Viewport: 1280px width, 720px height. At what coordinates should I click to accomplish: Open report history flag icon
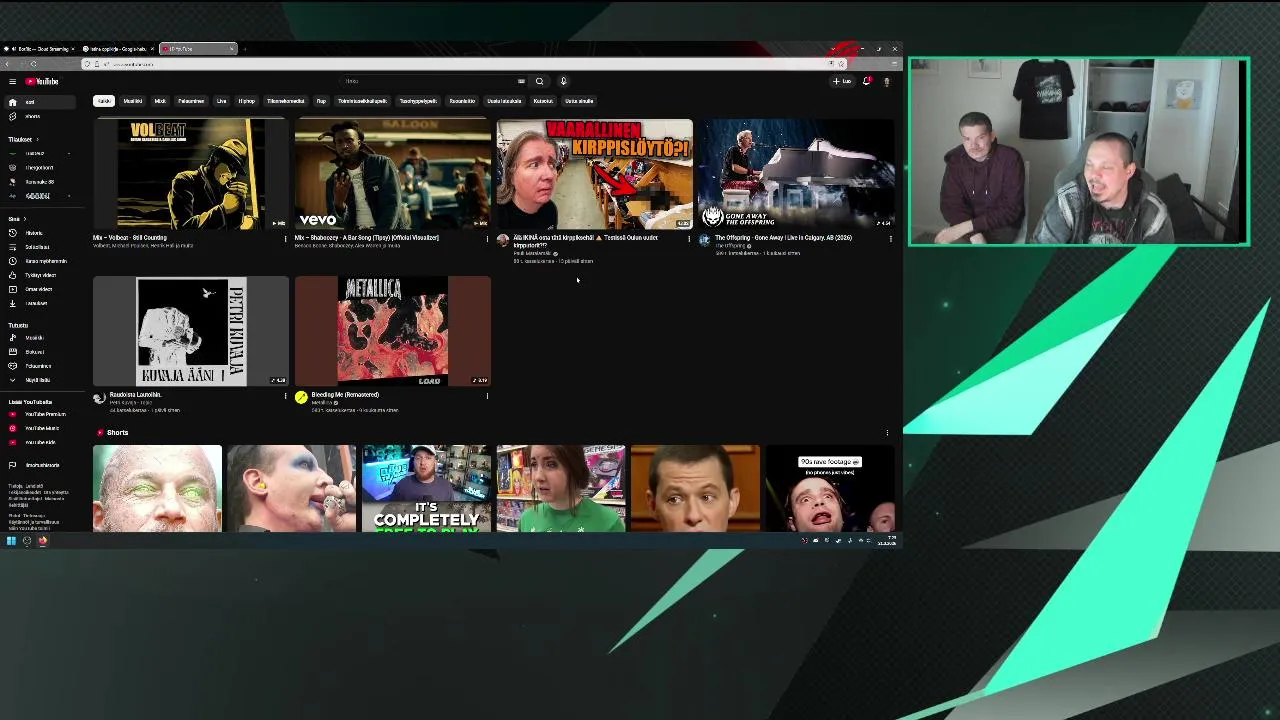(12, 465)
